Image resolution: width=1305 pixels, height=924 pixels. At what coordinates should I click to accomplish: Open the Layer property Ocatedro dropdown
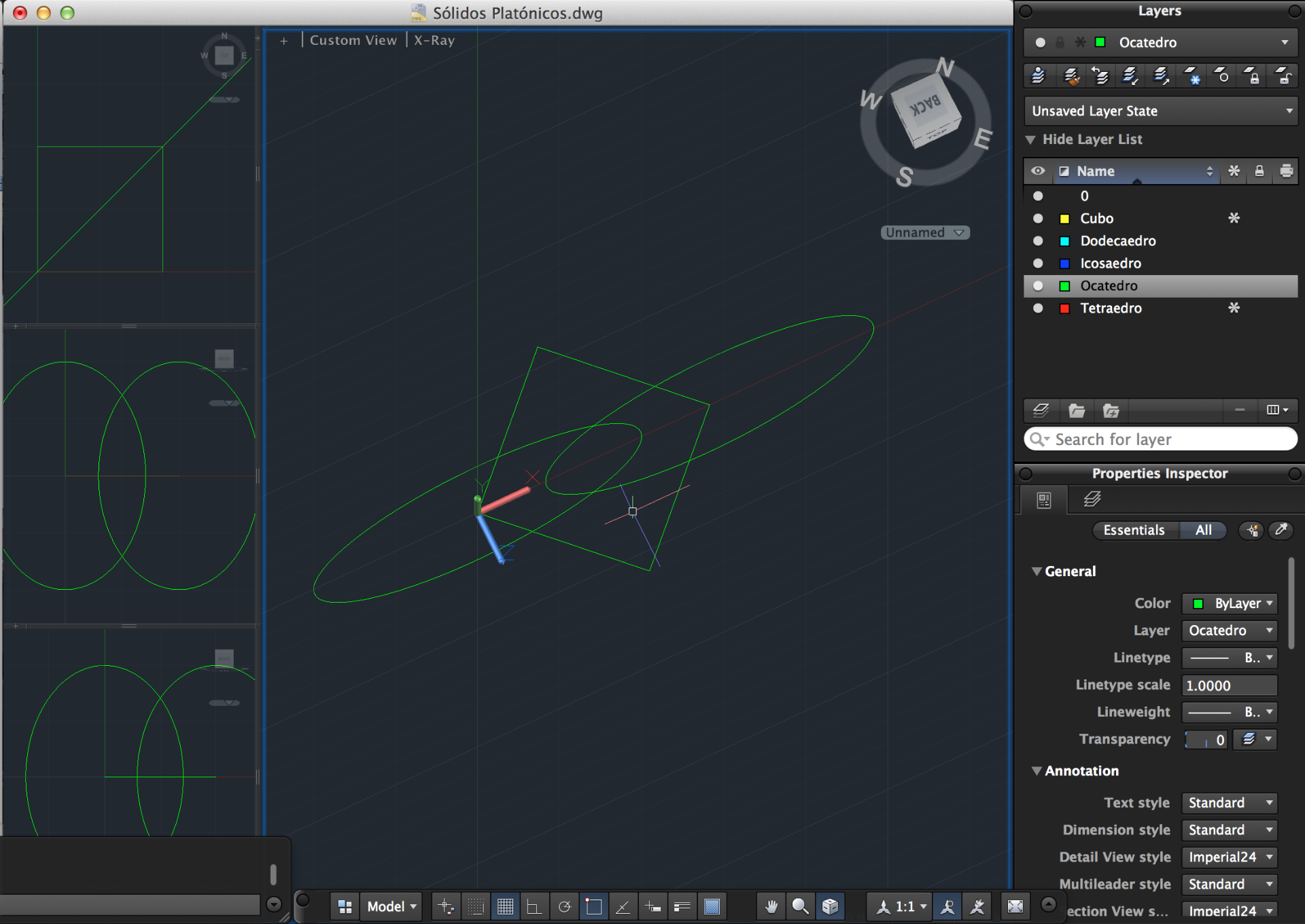click(1229, 630)
